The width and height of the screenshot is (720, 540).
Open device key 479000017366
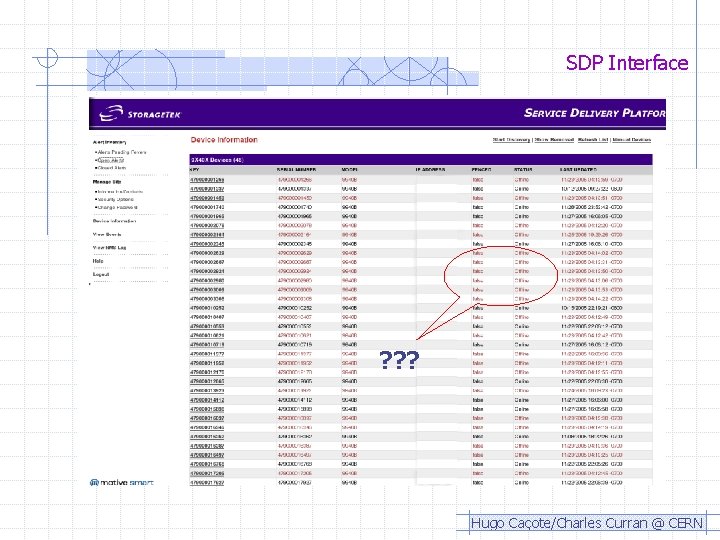(x=207, y=473)
